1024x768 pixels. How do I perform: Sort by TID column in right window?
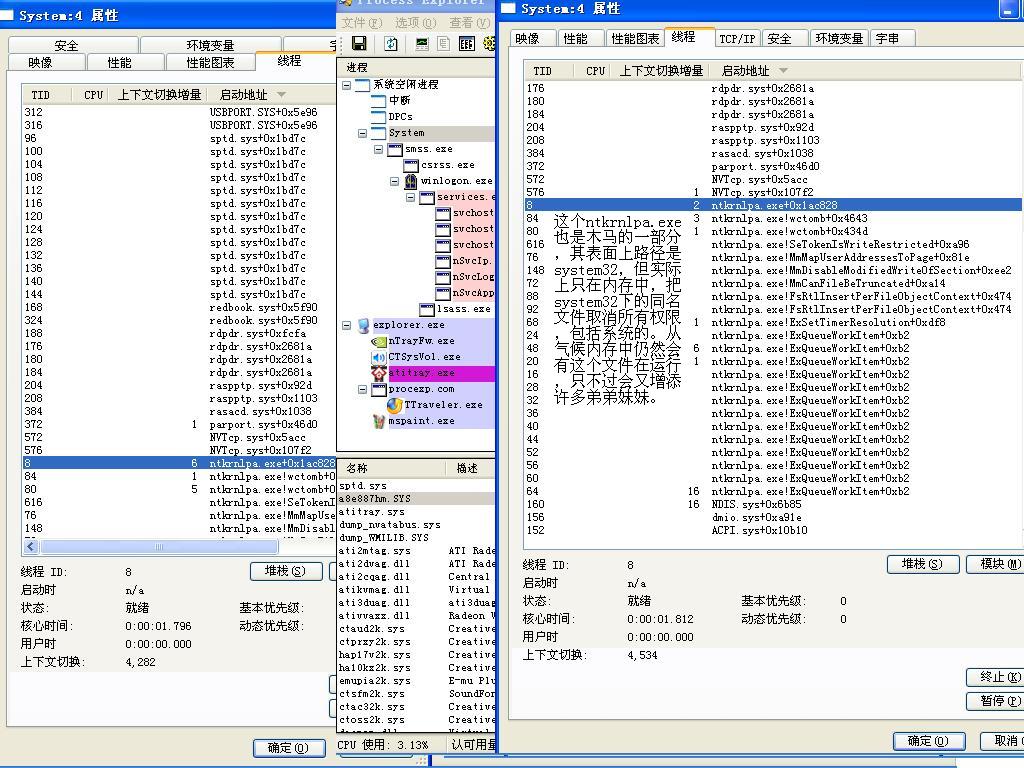(550, 71)
